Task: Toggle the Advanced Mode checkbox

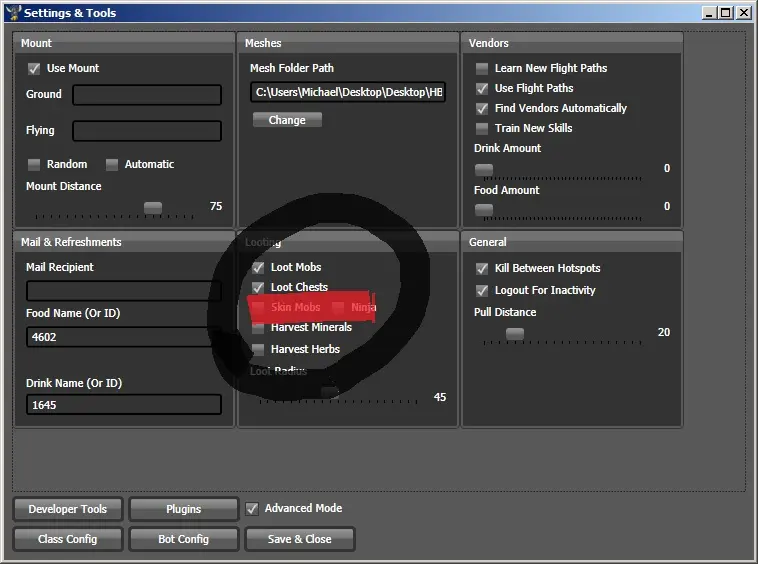Action: [x=252, y=509]
